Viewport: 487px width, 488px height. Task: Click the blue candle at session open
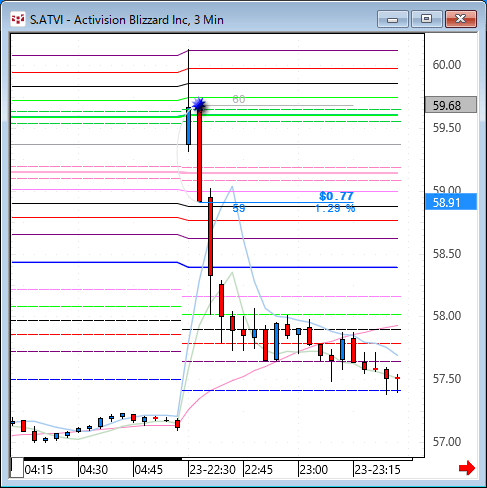189,126
